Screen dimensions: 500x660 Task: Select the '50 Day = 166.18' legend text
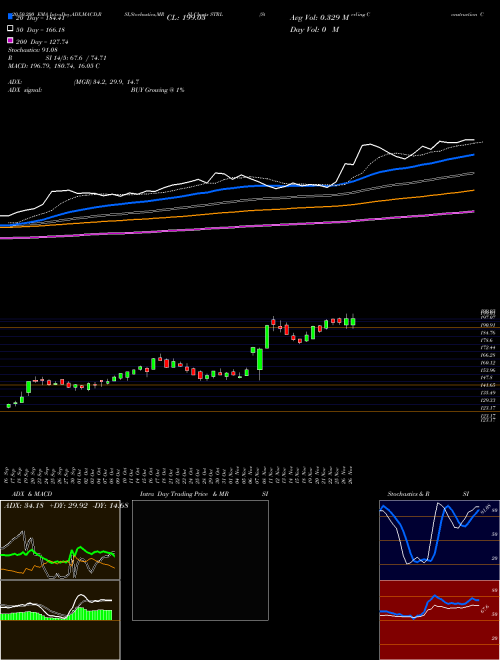point(40,30)
